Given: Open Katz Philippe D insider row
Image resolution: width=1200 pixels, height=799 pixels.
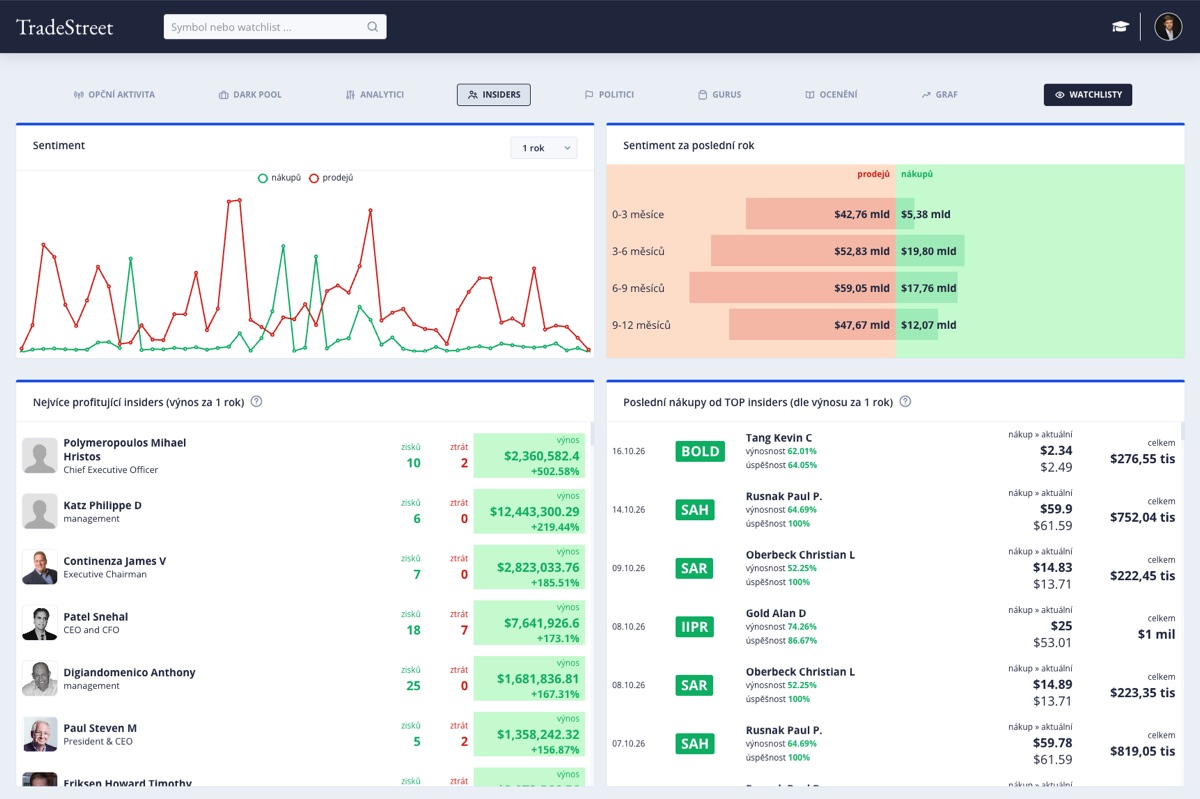Looking at the screenshot, I should point(302,512).
